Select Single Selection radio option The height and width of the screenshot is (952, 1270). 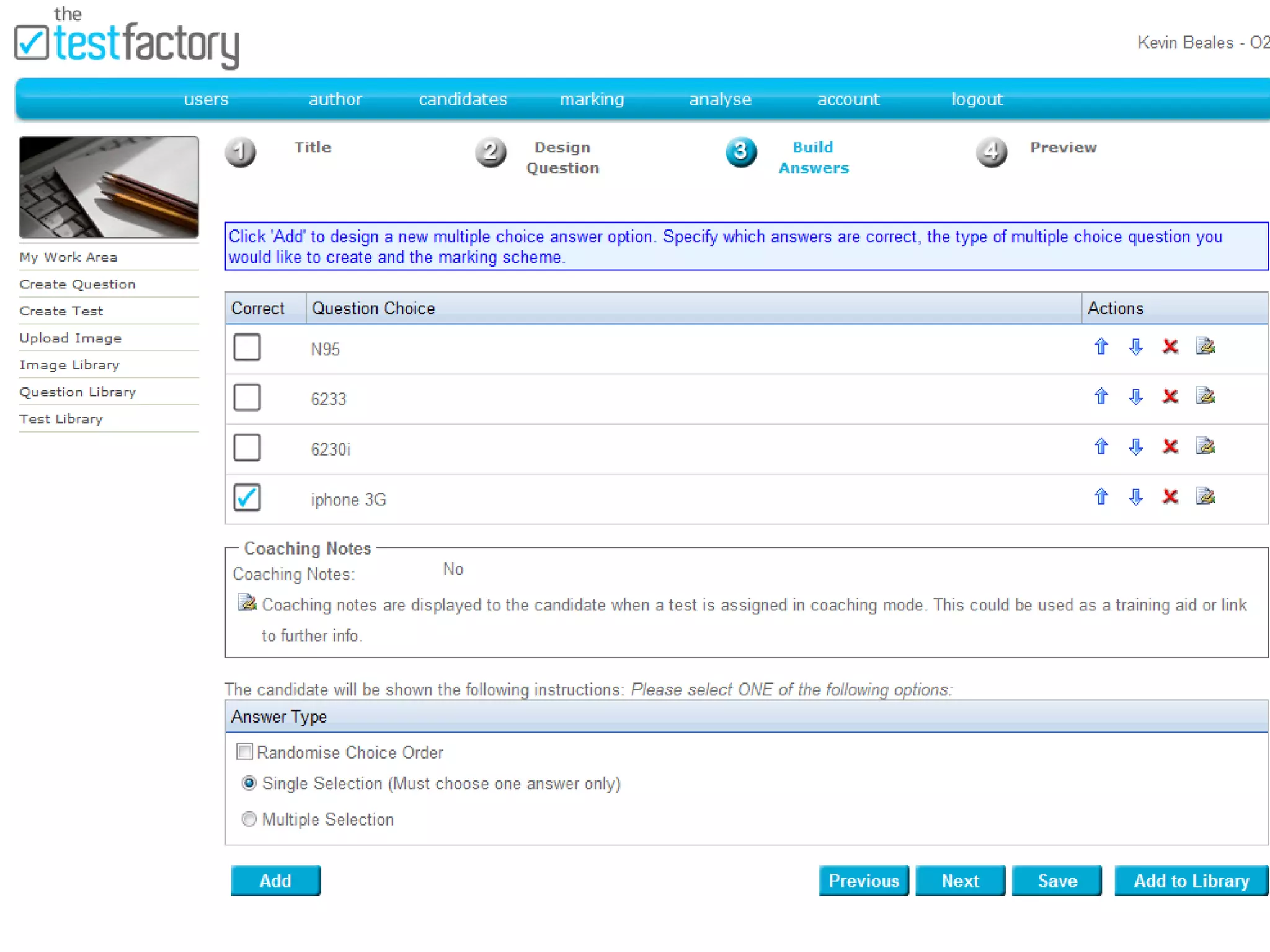pyautogui.click(x=249, y=783)
